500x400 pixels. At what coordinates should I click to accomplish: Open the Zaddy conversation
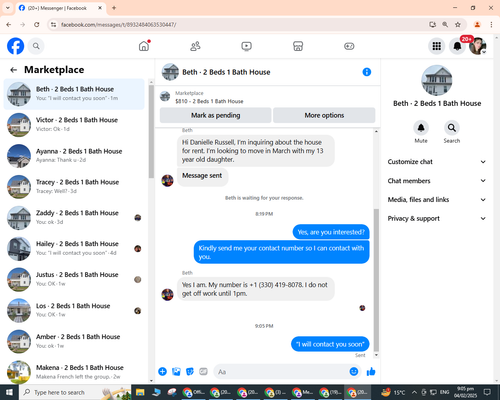[74, 218]
